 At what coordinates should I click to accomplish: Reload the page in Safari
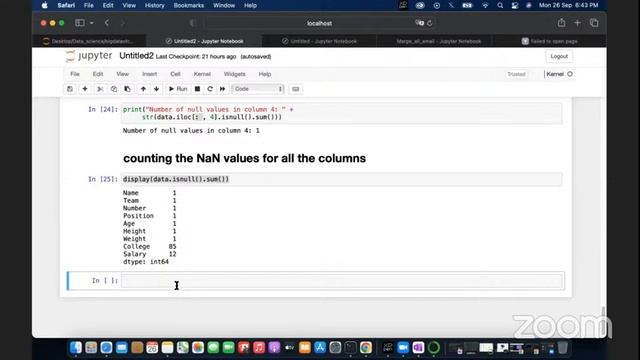point(430,23)
